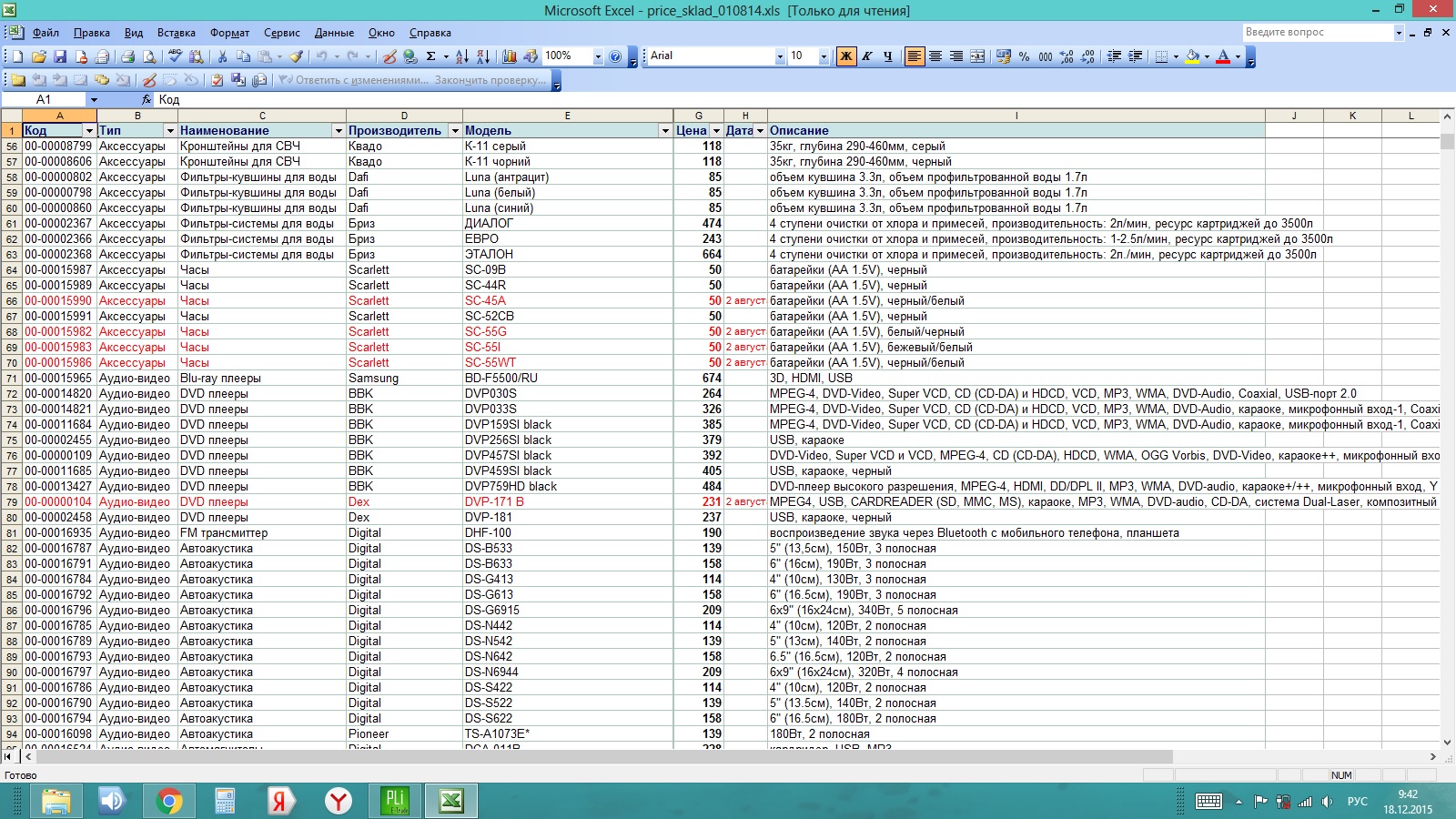Image resolution: width=1456 pixels, height=819 pixels.
Task: Click Merge and Center icon
Action: pos(977,56)
